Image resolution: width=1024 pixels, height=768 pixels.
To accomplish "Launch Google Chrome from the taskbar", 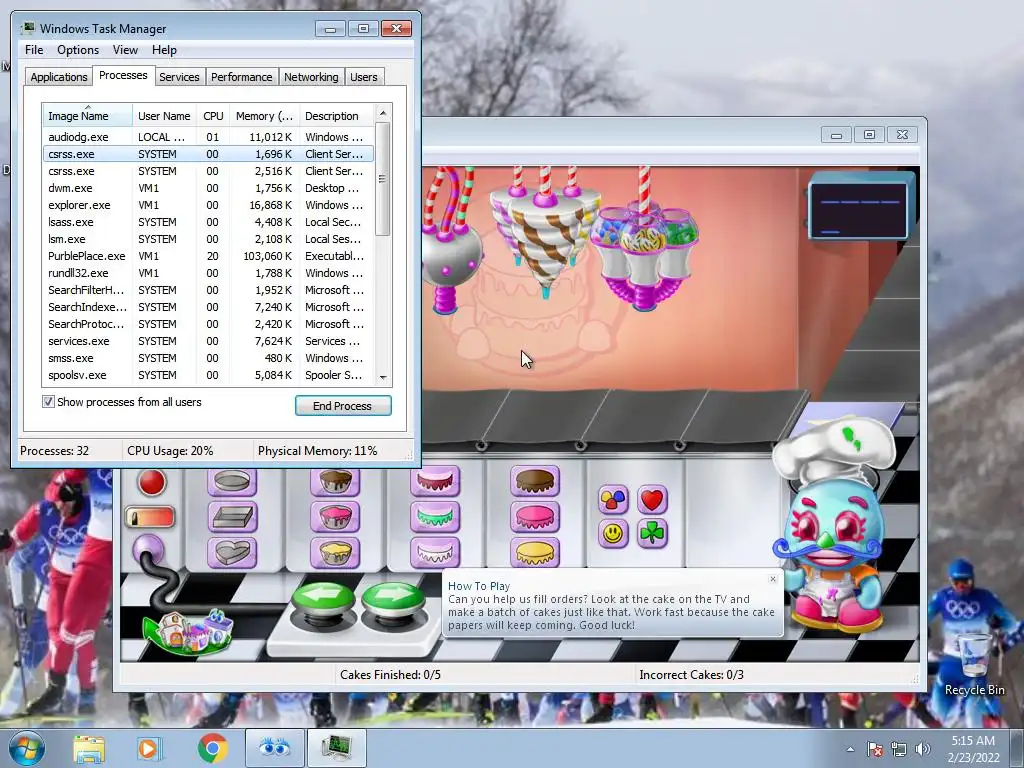I will (x=213, y=748).
